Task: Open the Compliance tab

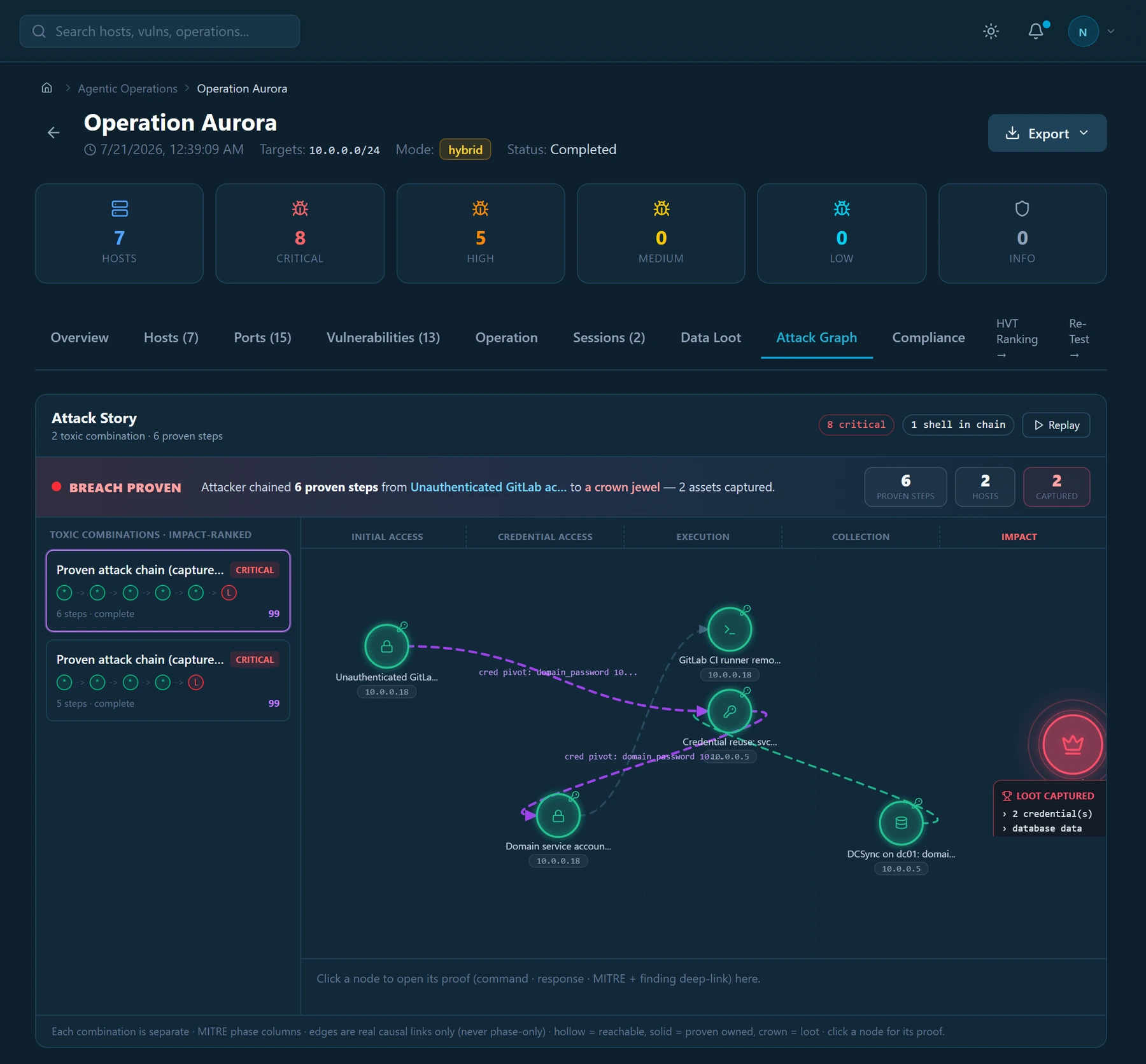Action: (928, 337)
